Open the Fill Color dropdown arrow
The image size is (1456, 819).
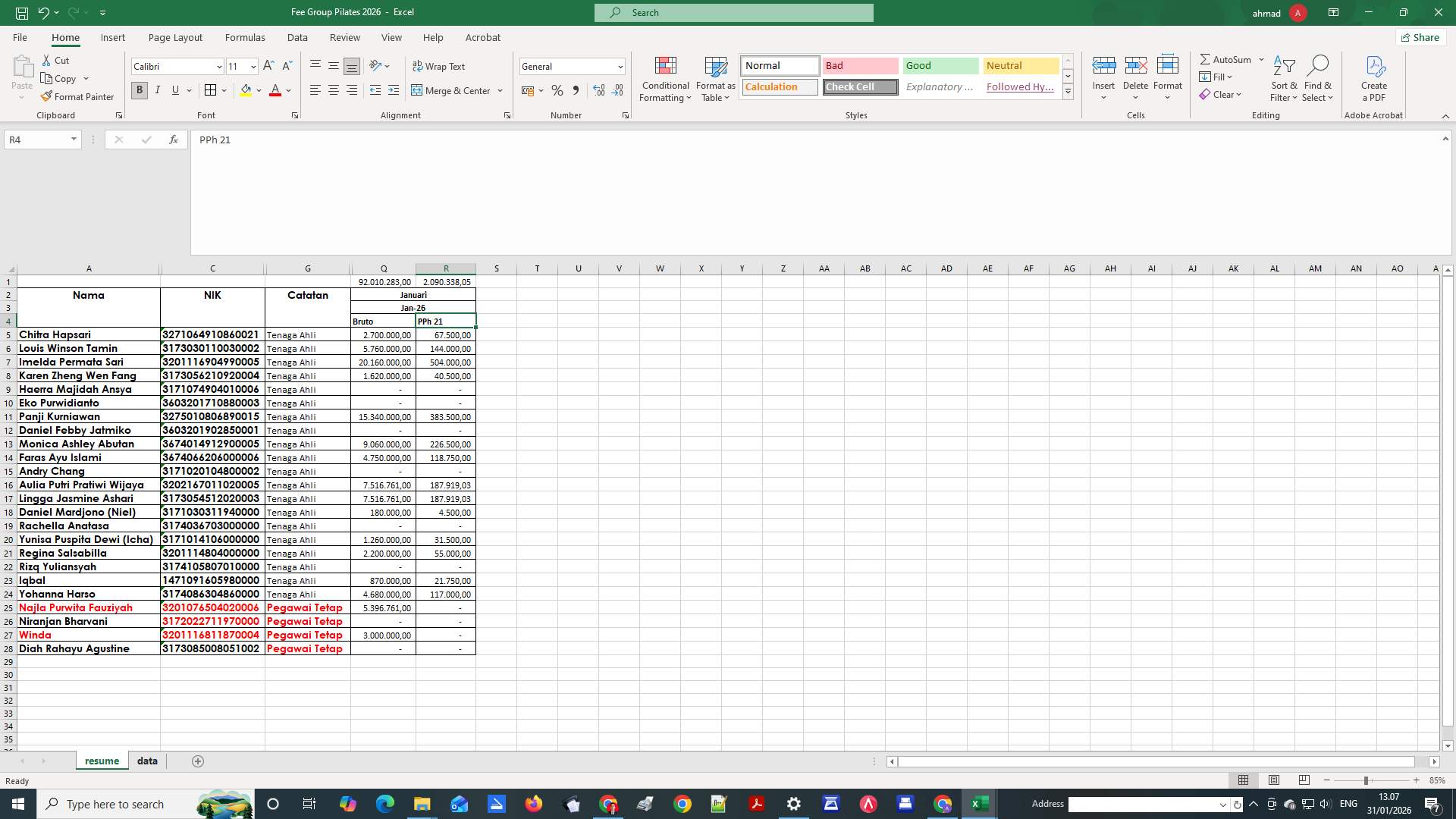(x=259, y=90)
